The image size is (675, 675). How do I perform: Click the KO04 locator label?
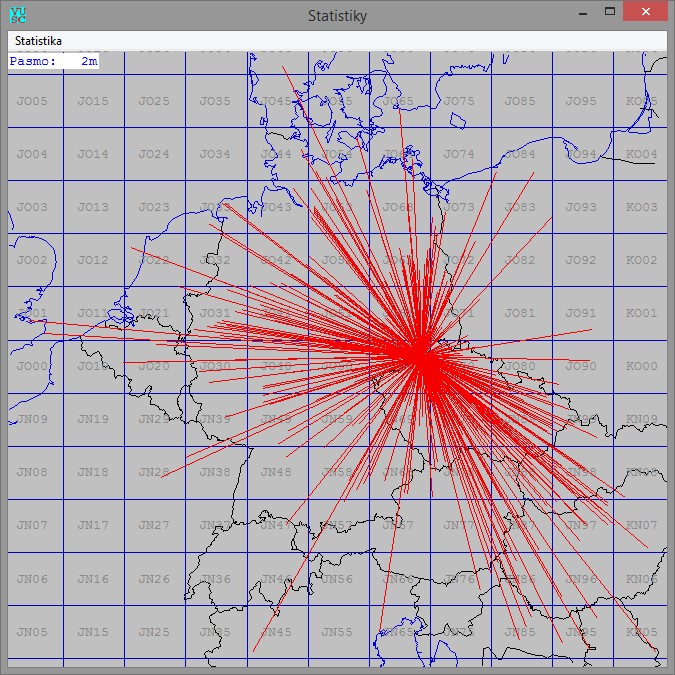642,154
